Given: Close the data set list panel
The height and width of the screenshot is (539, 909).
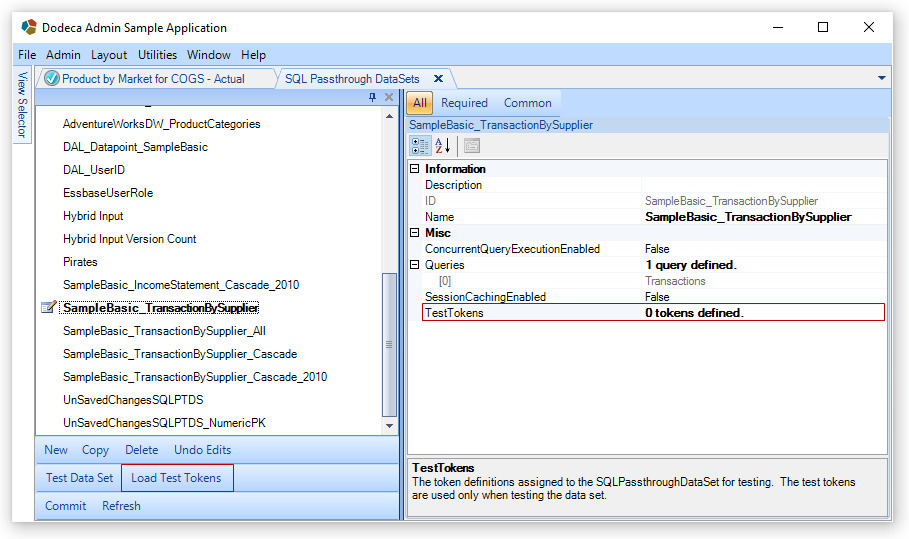Looking at the screenshot, I should [x=389, y=97].
